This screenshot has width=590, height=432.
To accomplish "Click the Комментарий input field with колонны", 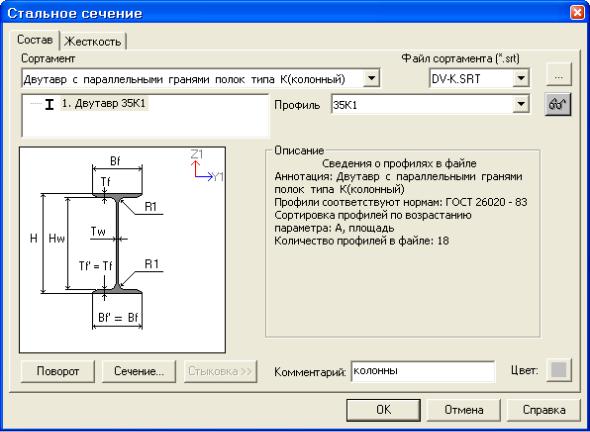I will (423, 371).
